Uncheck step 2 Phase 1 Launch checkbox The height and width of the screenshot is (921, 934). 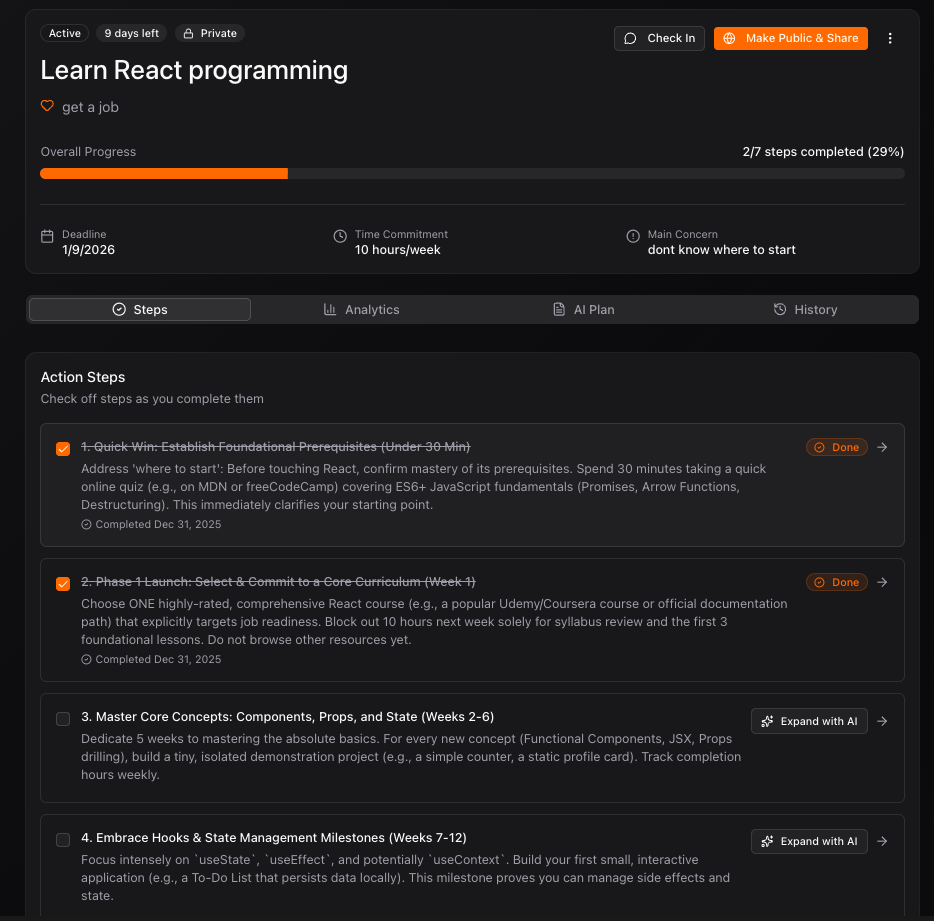tap(63, 584)
